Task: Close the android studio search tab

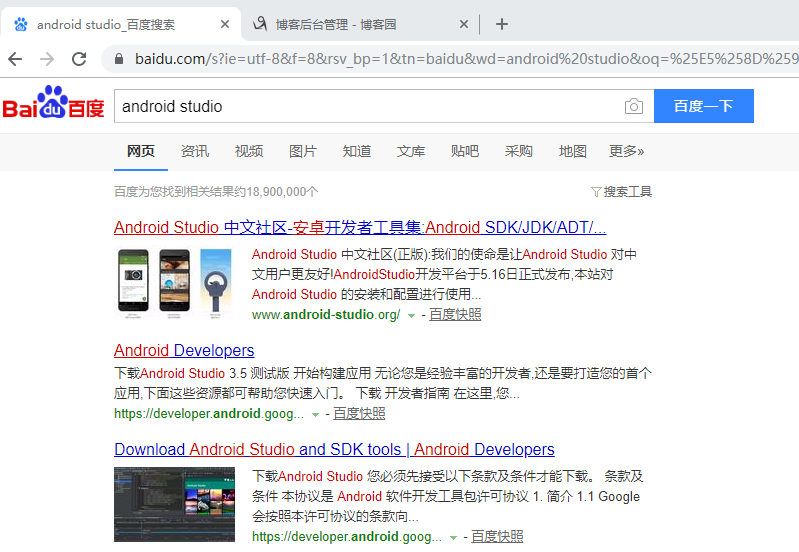Action: click(x=225, y=24)
